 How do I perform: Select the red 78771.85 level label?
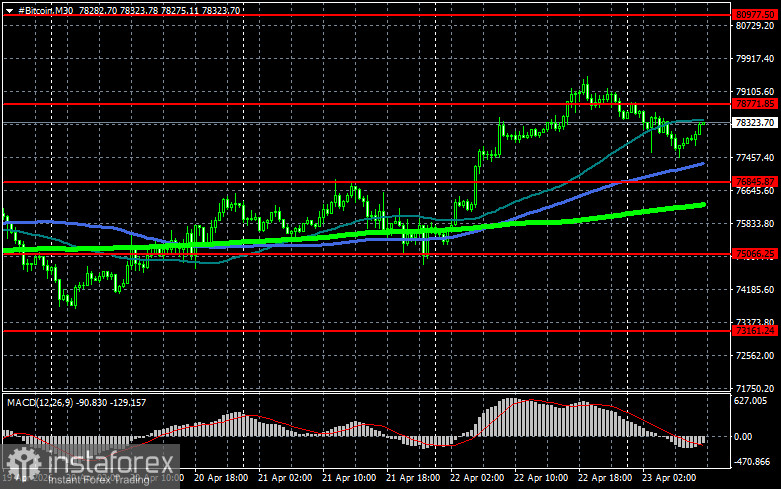[x=755, y=104]
